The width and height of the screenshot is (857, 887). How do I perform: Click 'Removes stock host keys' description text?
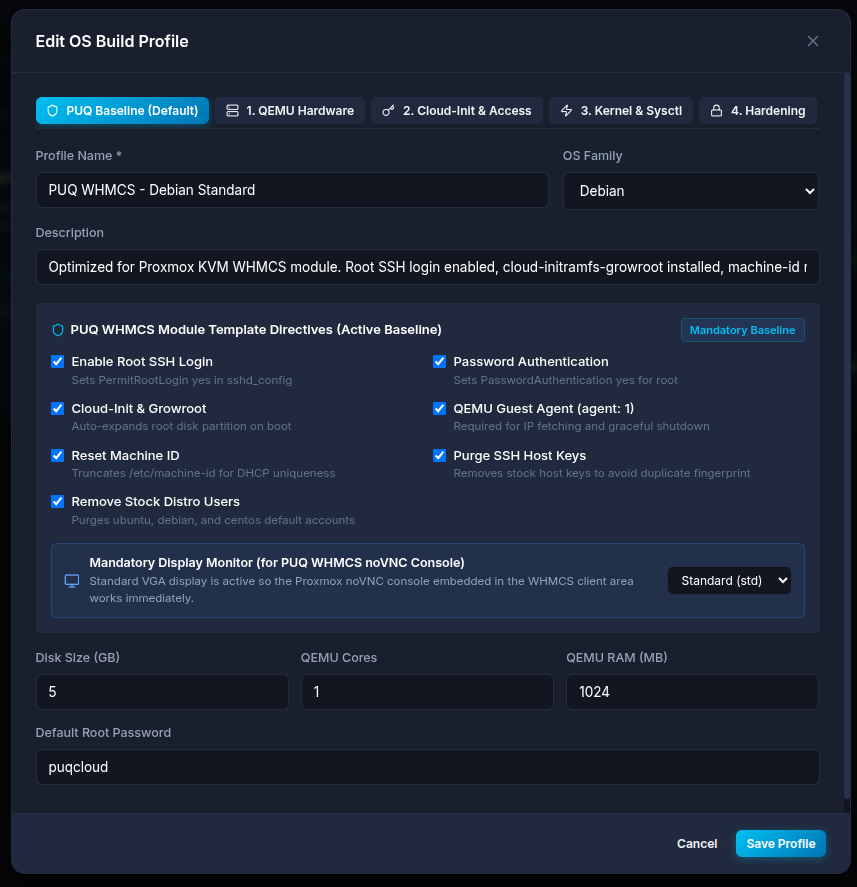tap(602, 473)
